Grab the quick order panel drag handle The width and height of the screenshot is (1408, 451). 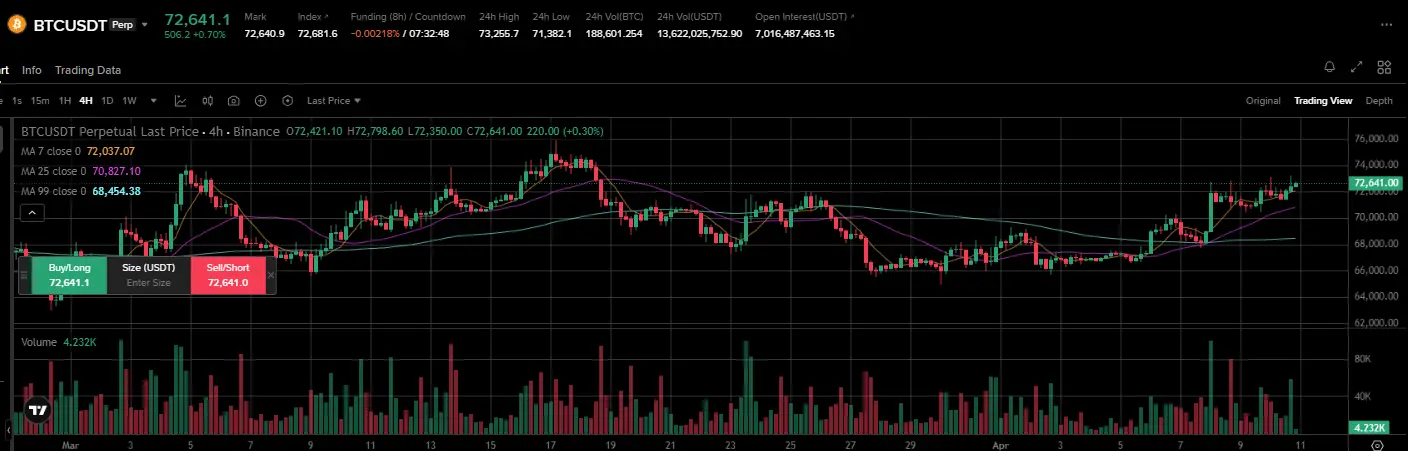pos(24,275)
